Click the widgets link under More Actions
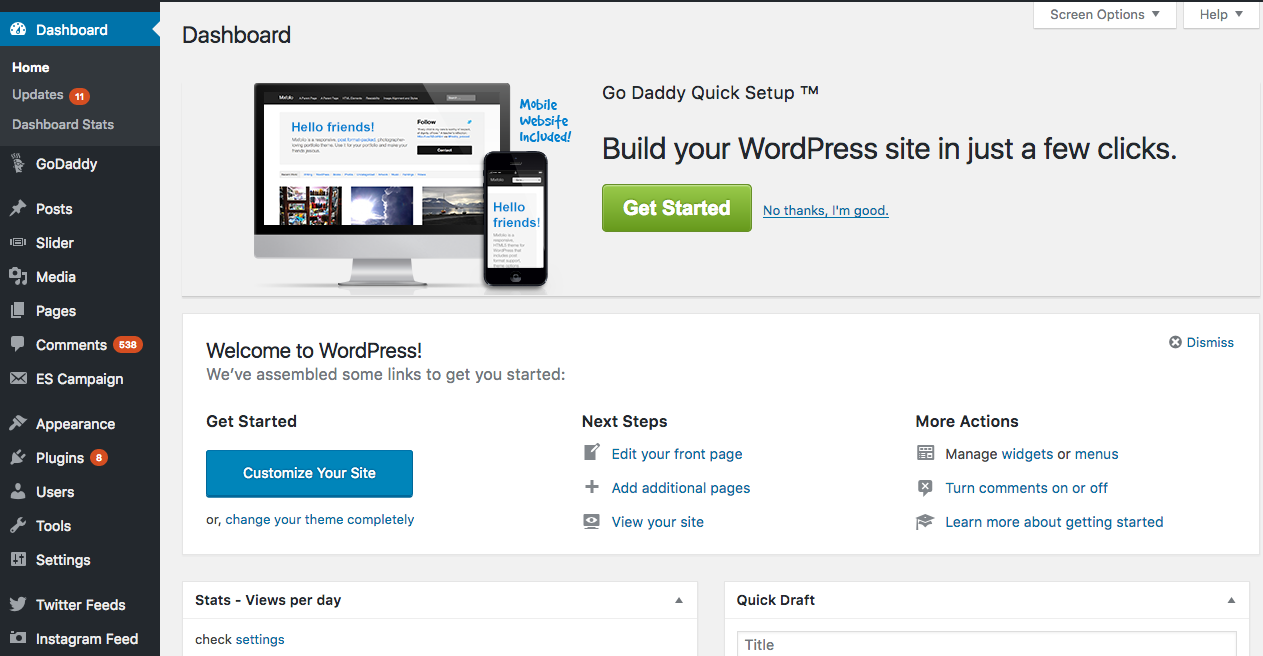This screenshot has height=656, width=1263. [1027, 454]
